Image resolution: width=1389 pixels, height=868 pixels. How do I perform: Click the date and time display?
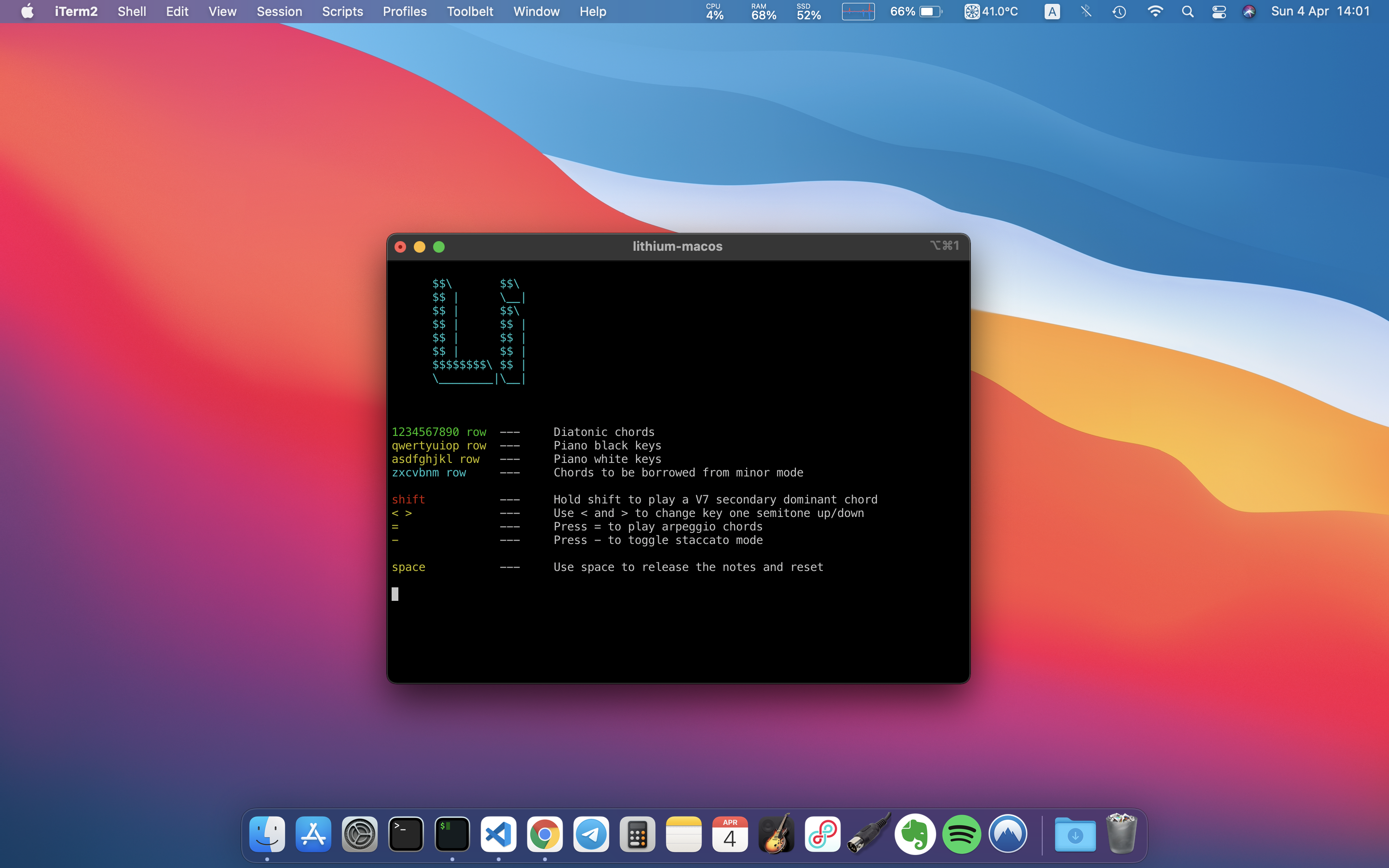click(1320, 12)
